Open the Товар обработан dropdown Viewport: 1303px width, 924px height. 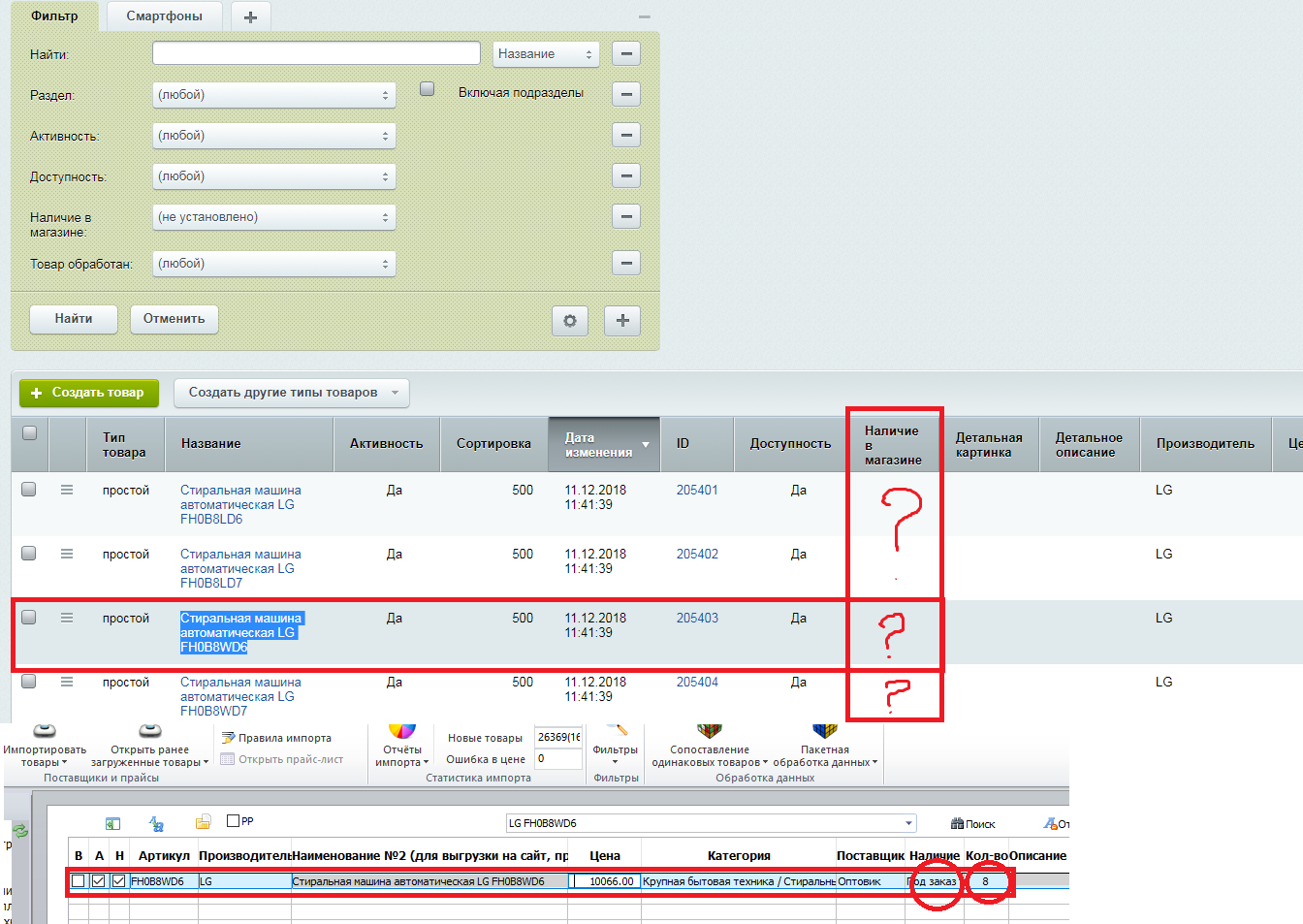pyautogui.click(x=274, y=264)
